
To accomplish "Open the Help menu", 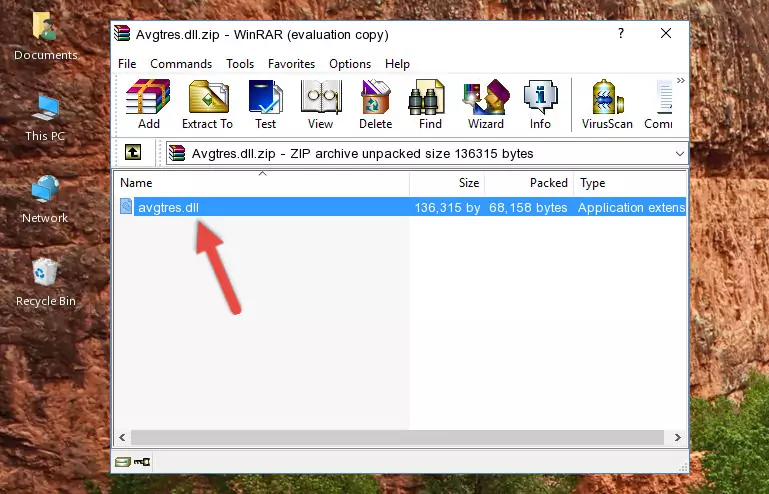I will pyautogui.click(x=397, y=64).
